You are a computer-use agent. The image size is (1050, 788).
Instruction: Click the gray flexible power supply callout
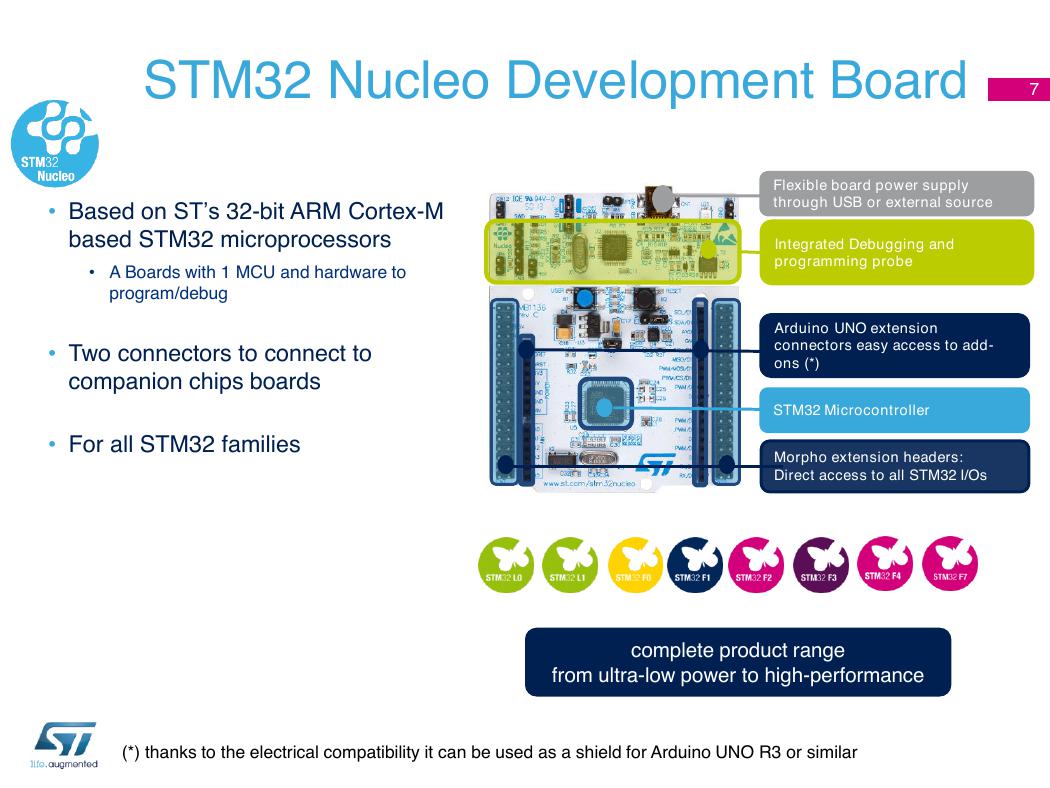pyautogui.click(x=896, y=193)
